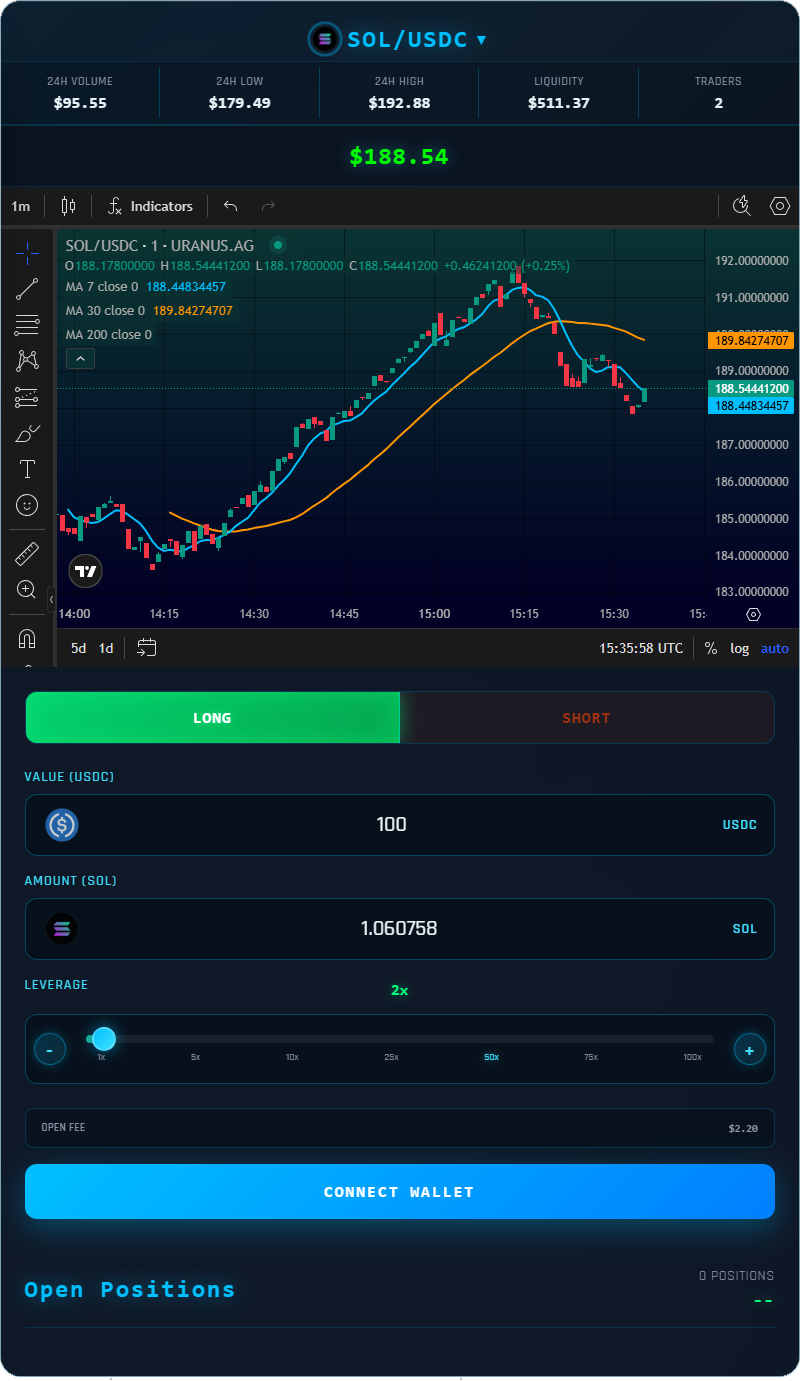
Task: Set chart range to 1d
Action: (106, 648)
